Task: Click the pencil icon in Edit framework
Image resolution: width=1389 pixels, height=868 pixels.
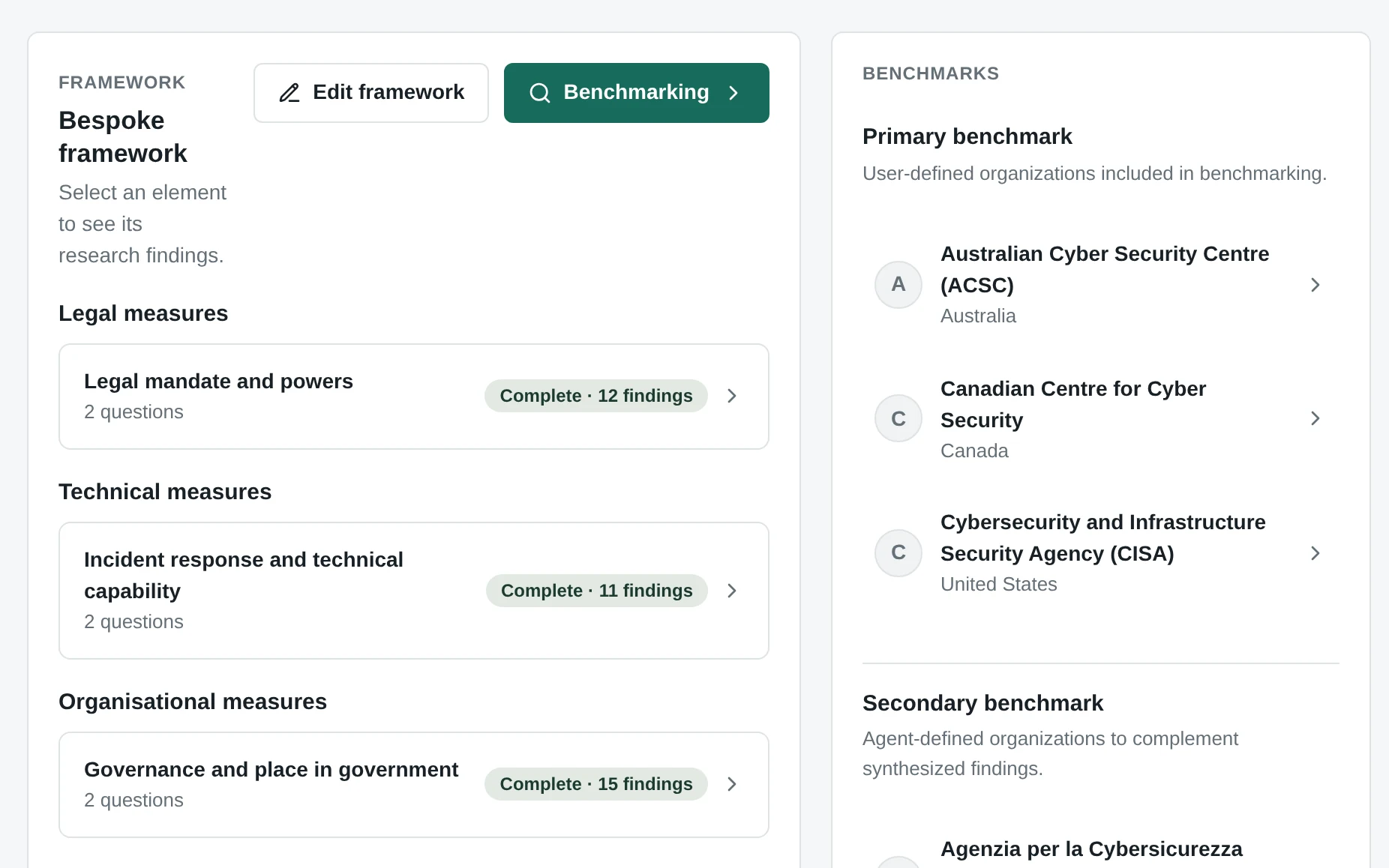Action: point(289,93)
